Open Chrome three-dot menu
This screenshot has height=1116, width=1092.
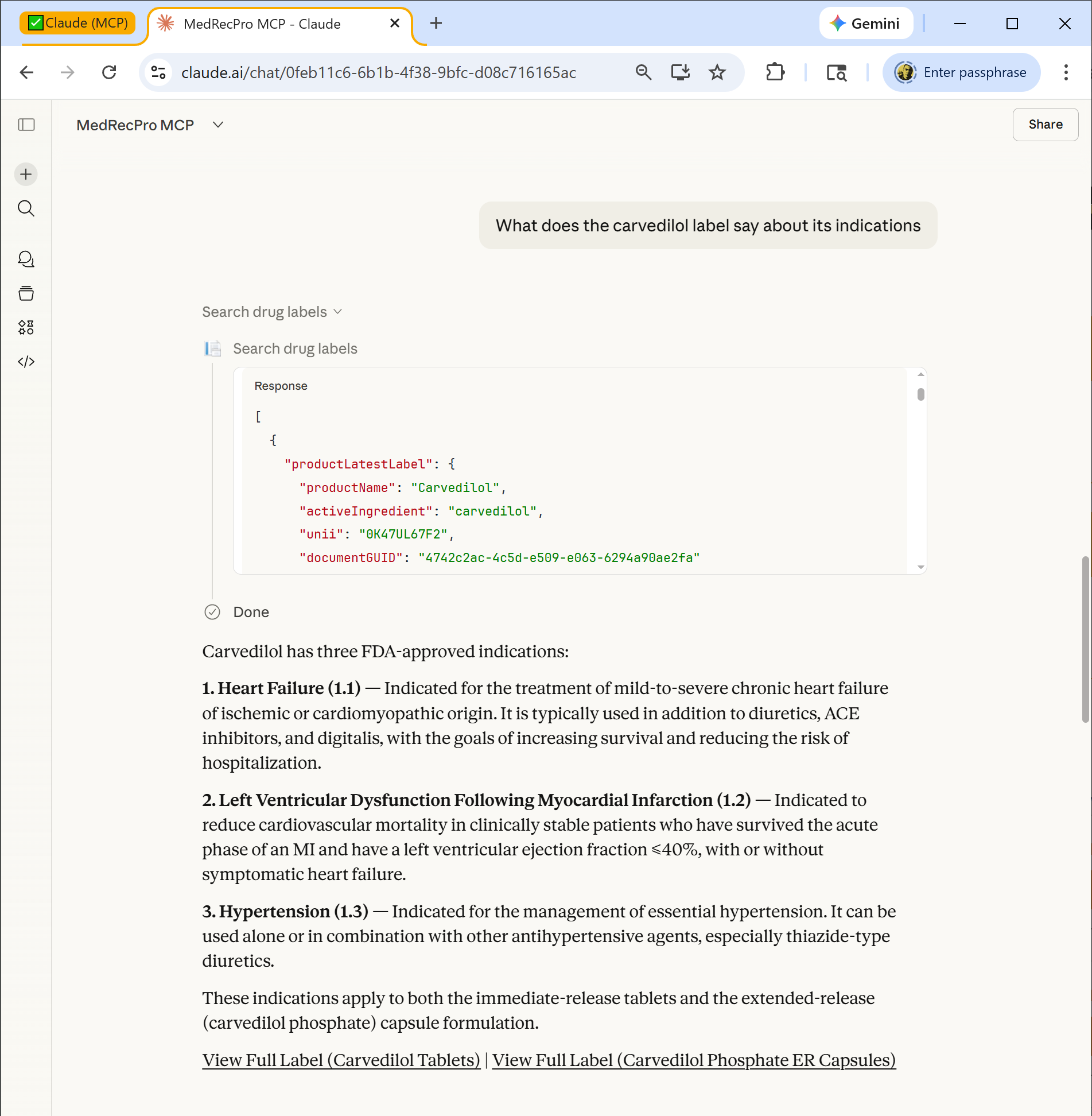click(1066, 72)
